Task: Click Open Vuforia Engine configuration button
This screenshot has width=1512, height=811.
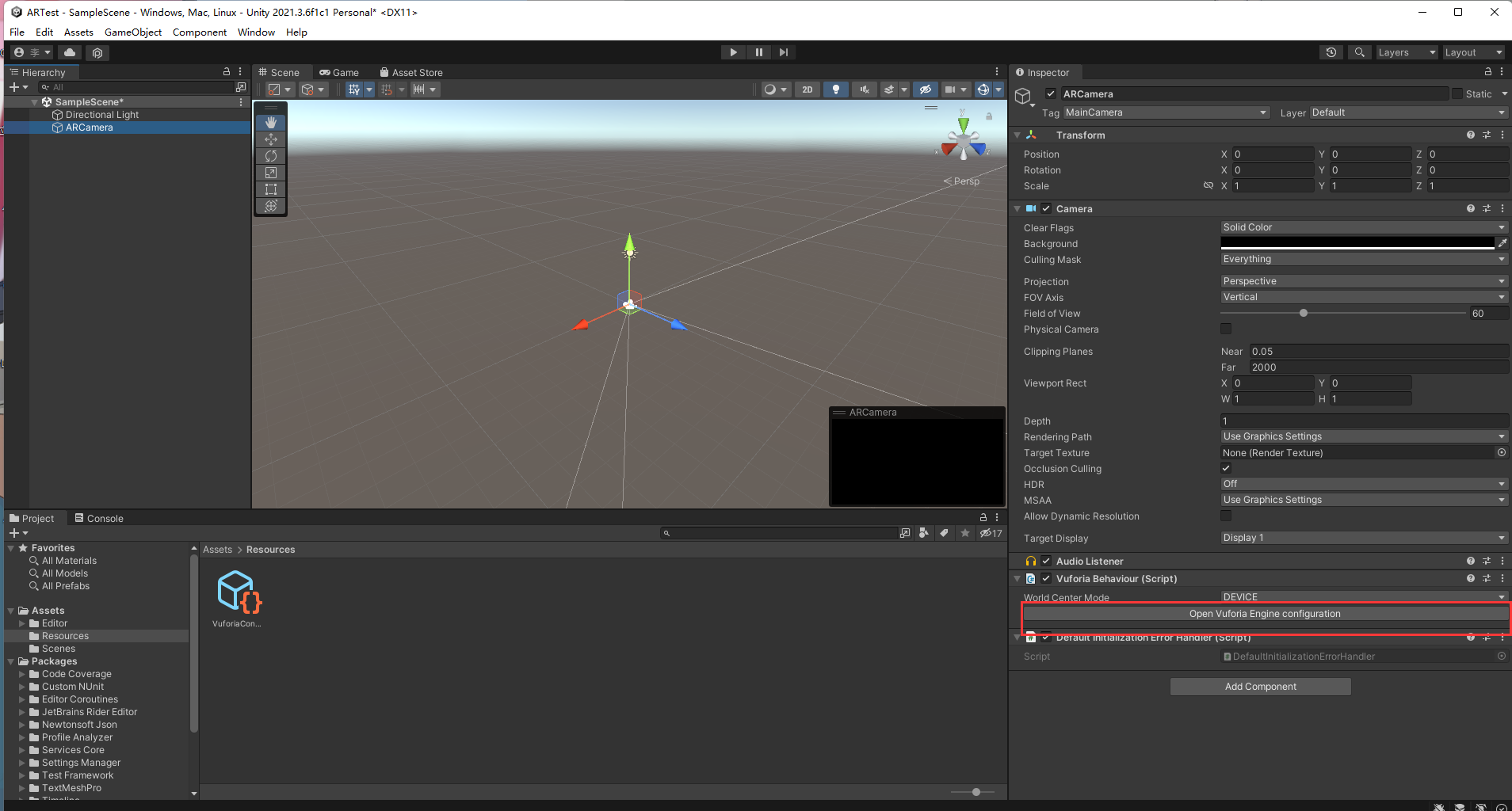Action: click(1265, 614)
